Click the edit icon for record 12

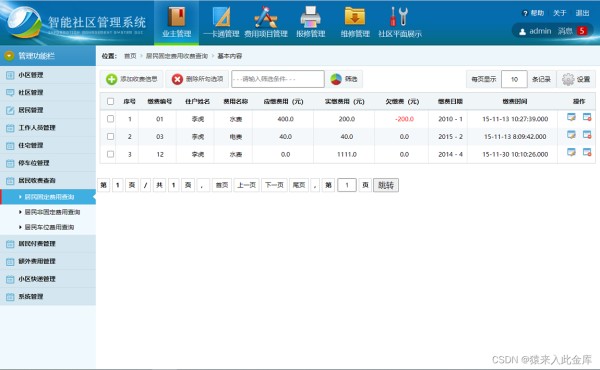(x=571, y=152)
